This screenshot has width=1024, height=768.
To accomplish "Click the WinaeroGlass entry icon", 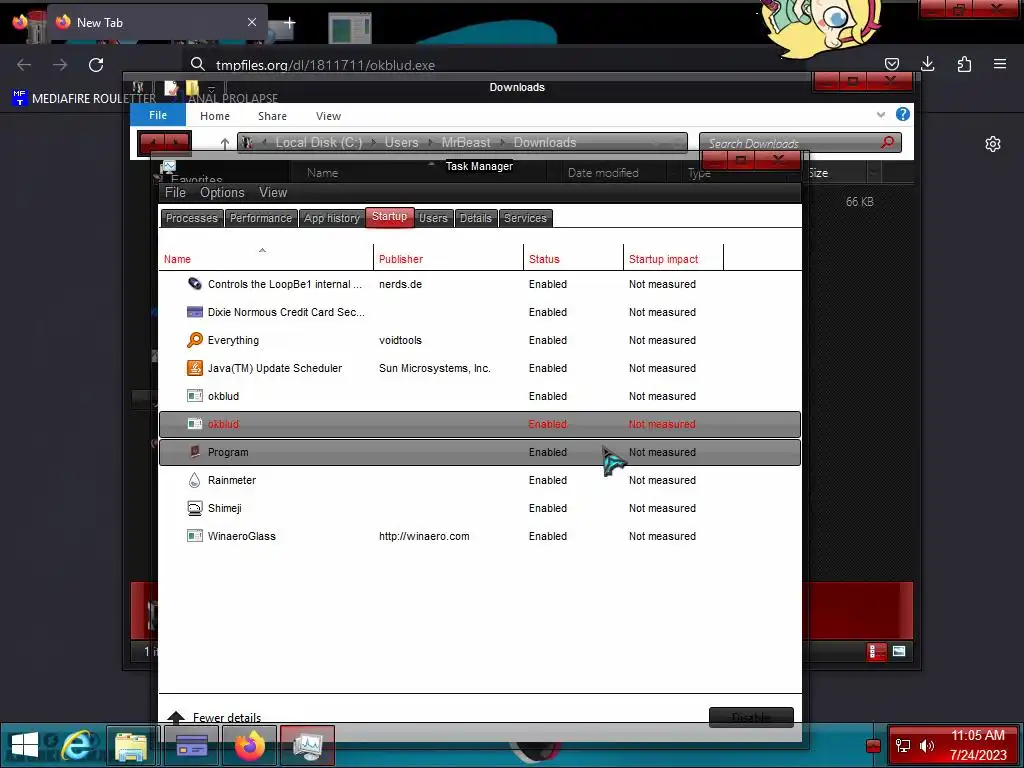I will coord(195,536).
